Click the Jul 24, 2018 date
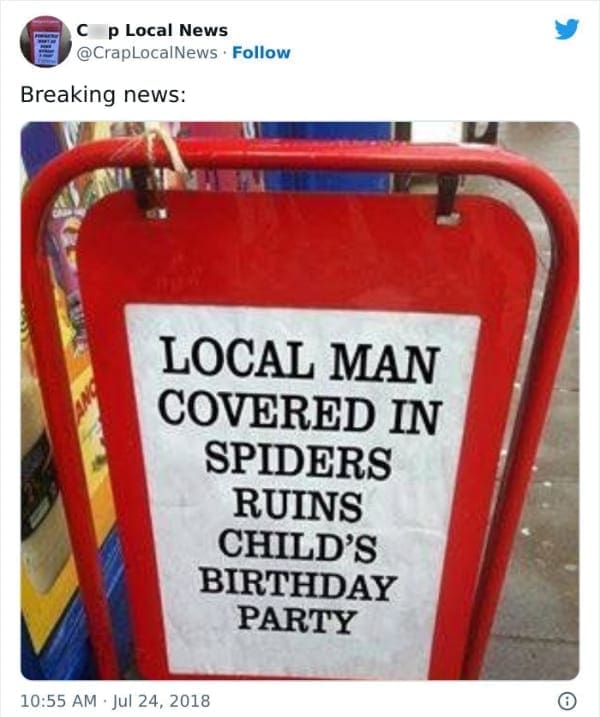This screenshot has width=600, height=717. 161,701
